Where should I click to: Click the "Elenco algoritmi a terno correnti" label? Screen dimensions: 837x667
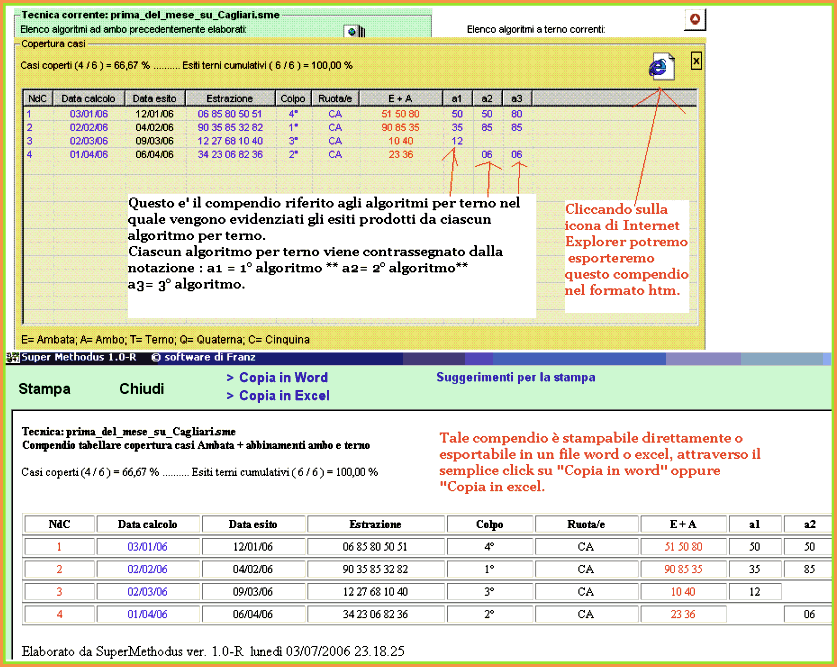click(536, 29)
